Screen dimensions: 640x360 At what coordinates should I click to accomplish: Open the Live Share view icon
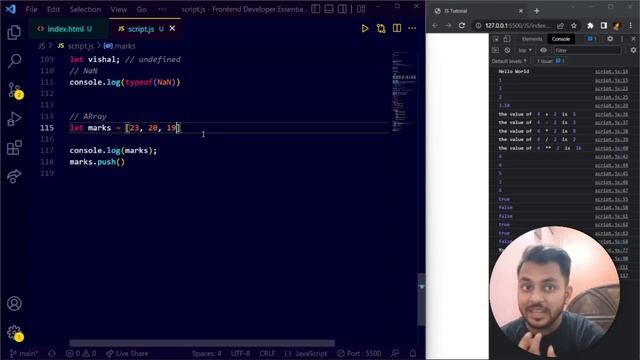pos(14,176)
